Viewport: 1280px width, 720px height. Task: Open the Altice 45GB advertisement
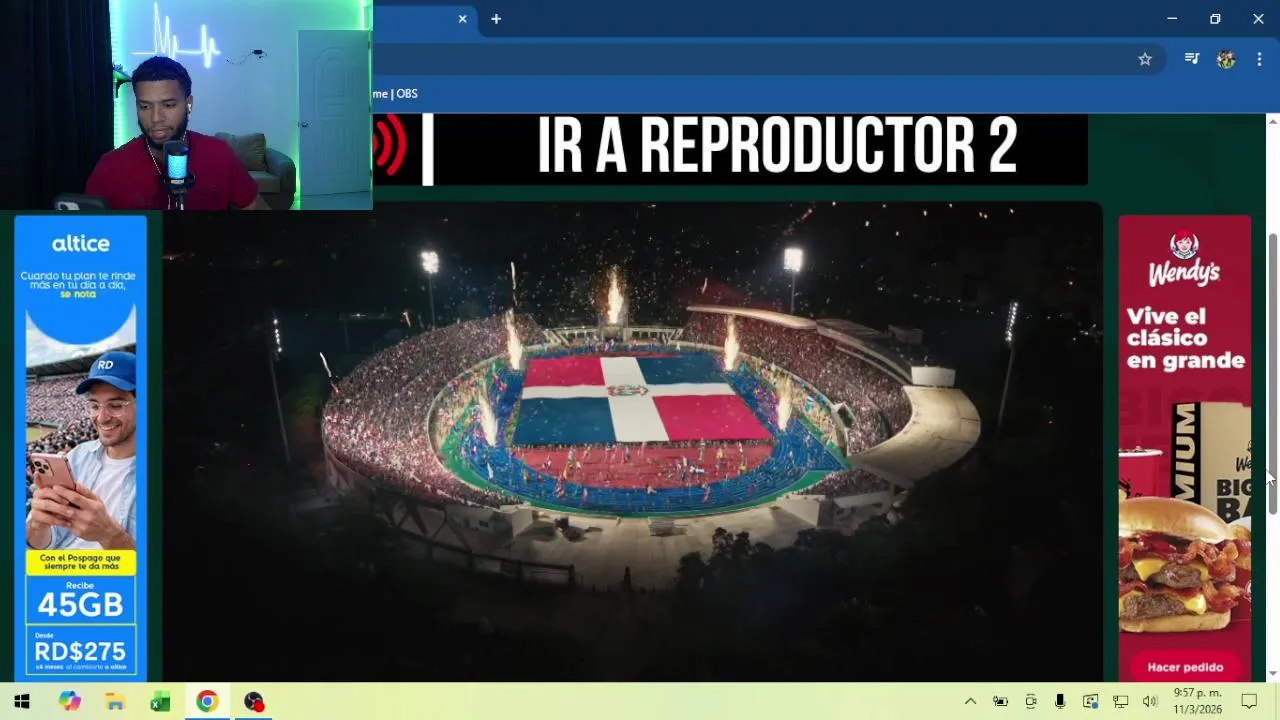pyautogui.click(x=81, y=448)
